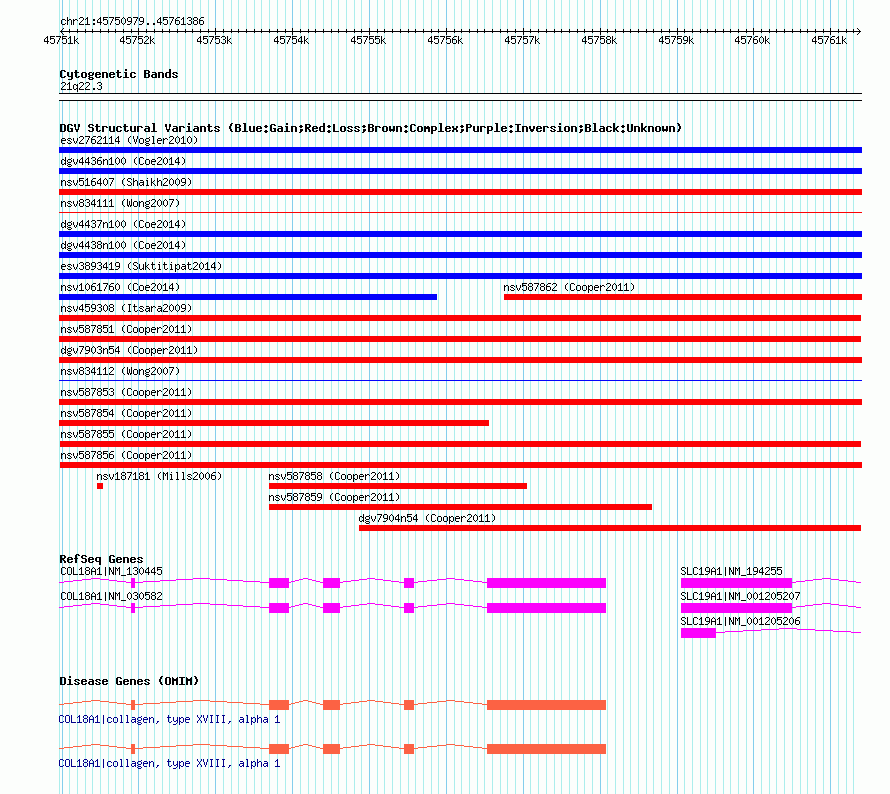
Task: Click the largest orange exon in the first OMIM track
Action: [547, 705]
